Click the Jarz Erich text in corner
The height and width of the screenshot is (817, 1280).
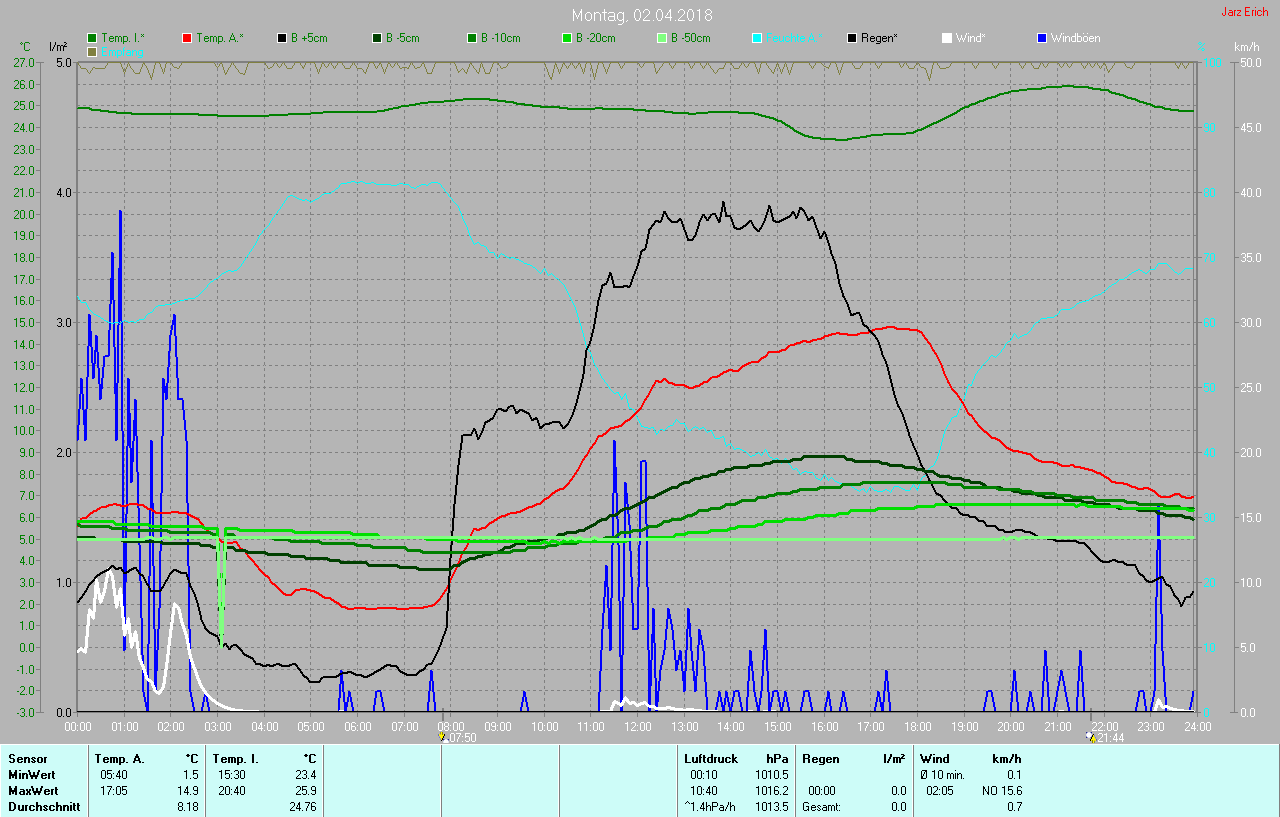tap(1244, 12)
